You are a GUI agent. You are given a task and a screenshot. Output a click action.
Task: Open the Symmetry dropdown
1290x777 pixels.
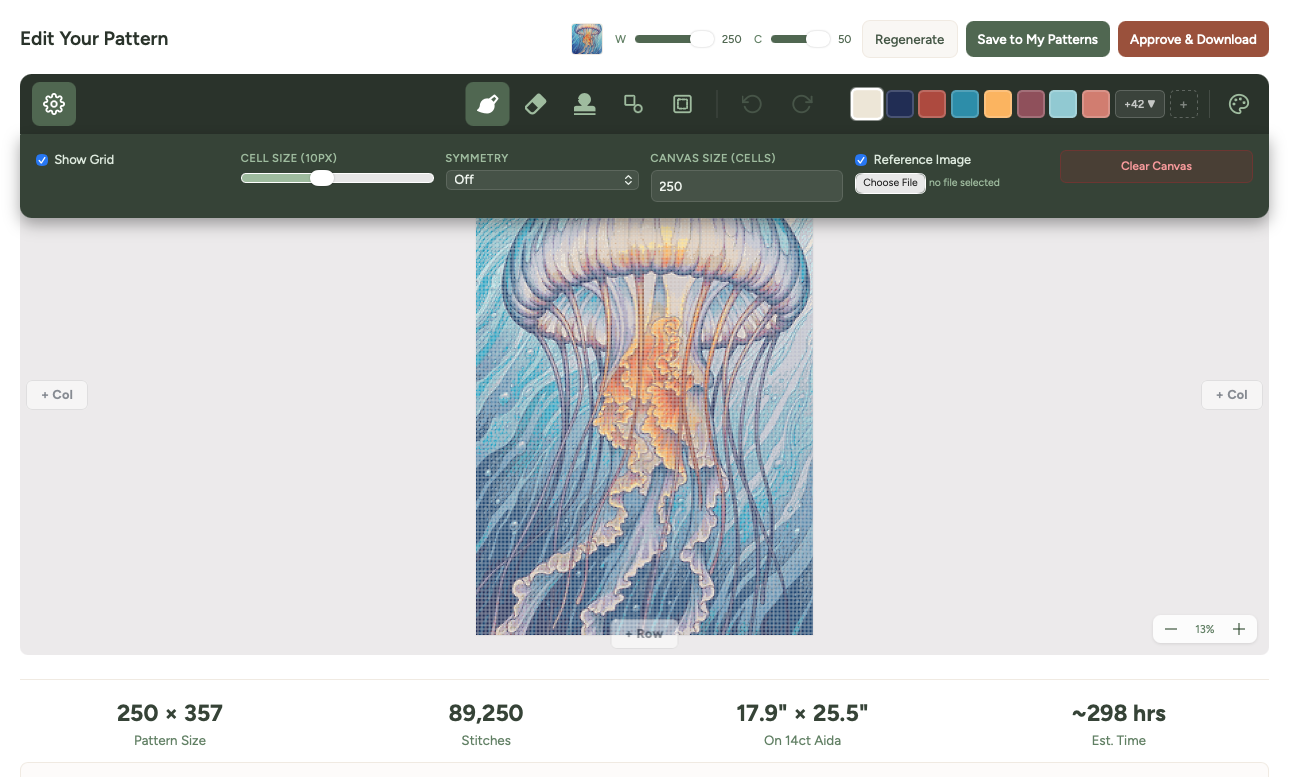542,180
